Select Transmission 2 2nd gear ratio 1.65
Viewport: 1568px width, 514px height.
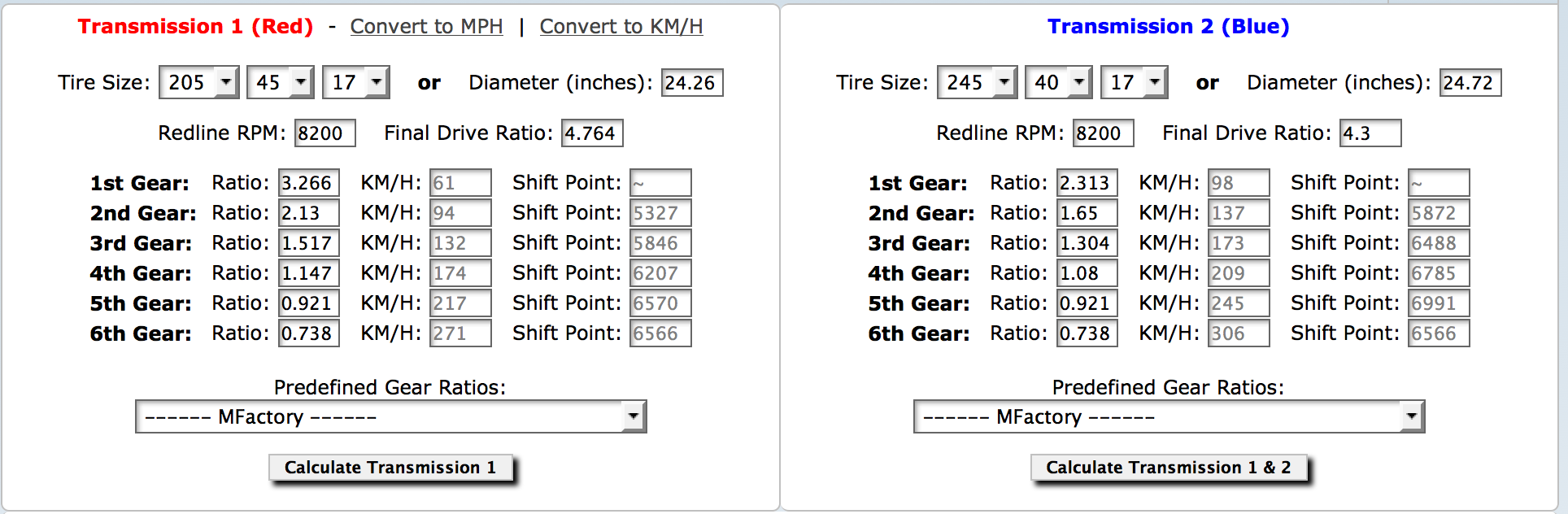click(1087, 213)
